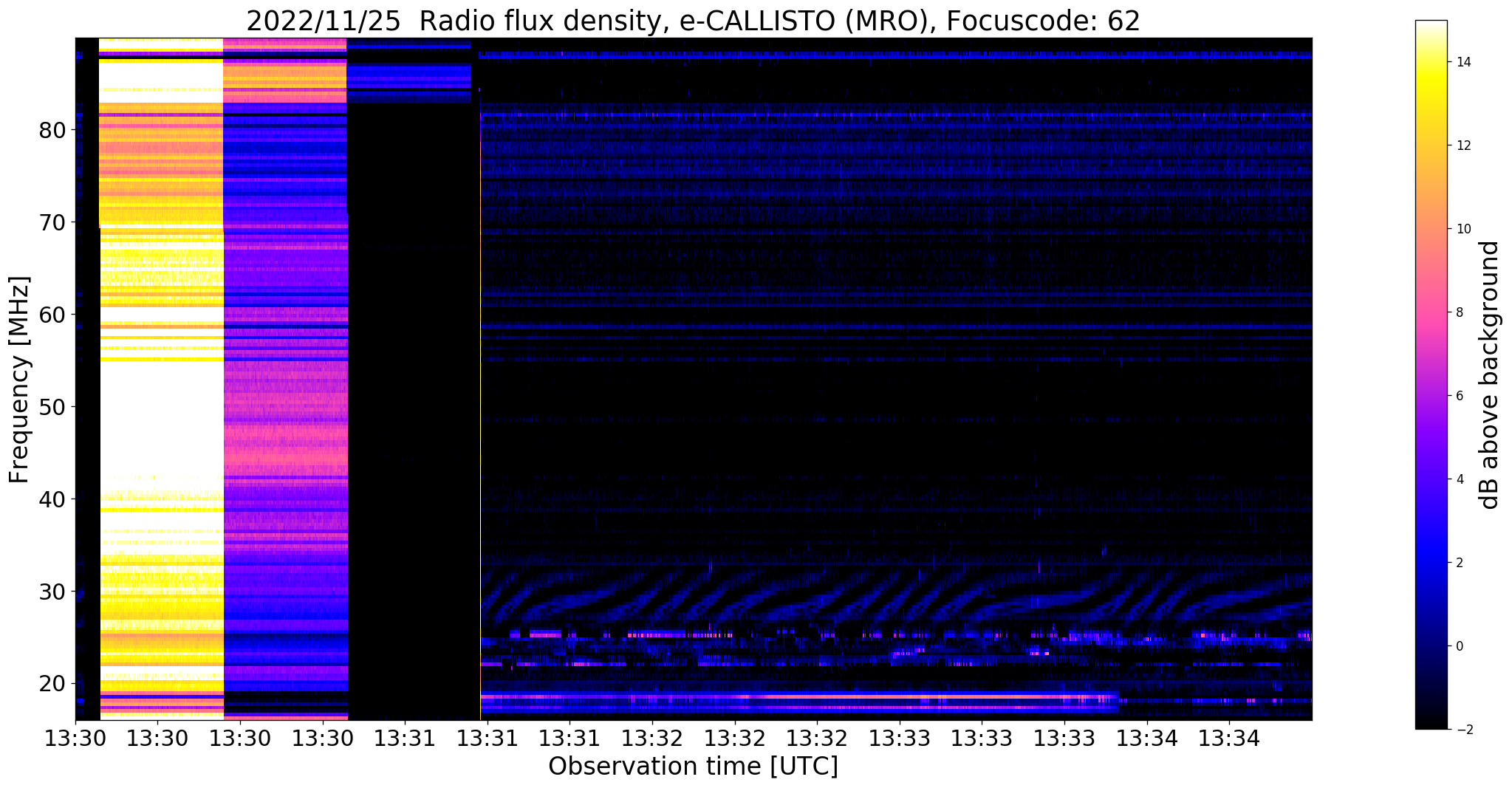The image size is (1512, 788).
Task: Click the 70 tick on frequency axis
Action: pyautogui.click(x=52, y=222)
